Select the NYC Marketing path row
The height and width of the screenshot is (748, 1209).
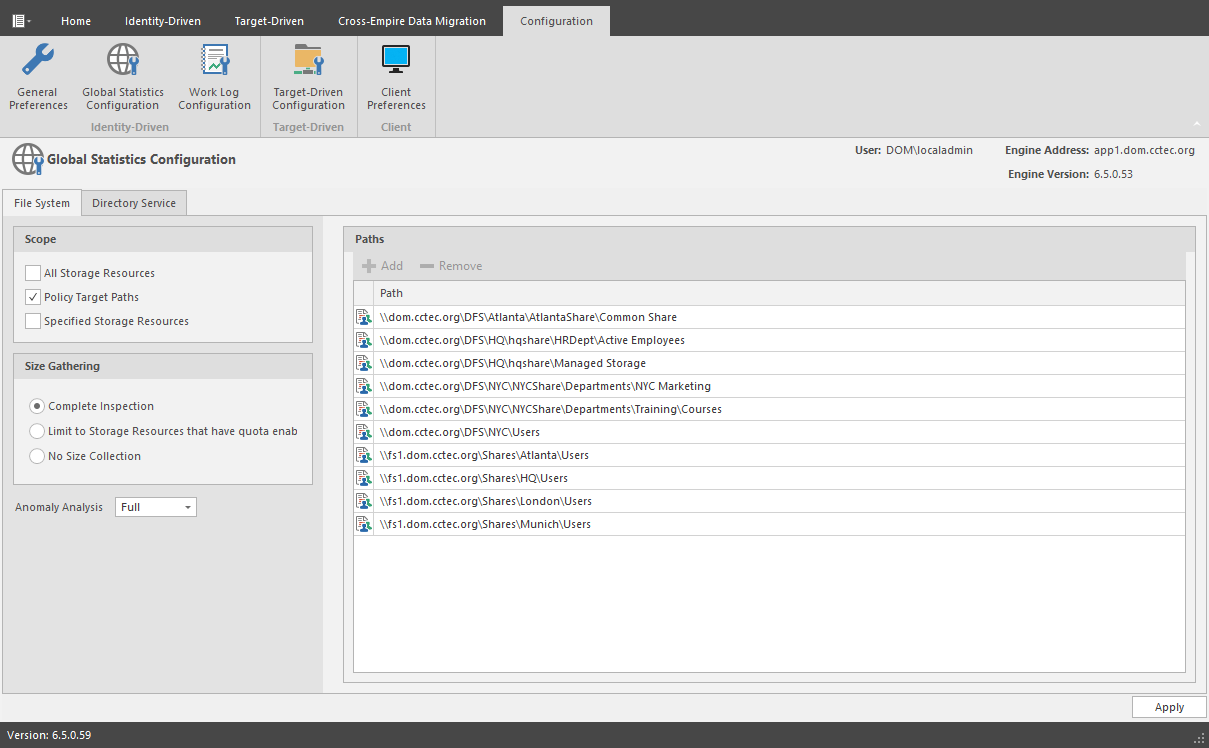point(545,387)
